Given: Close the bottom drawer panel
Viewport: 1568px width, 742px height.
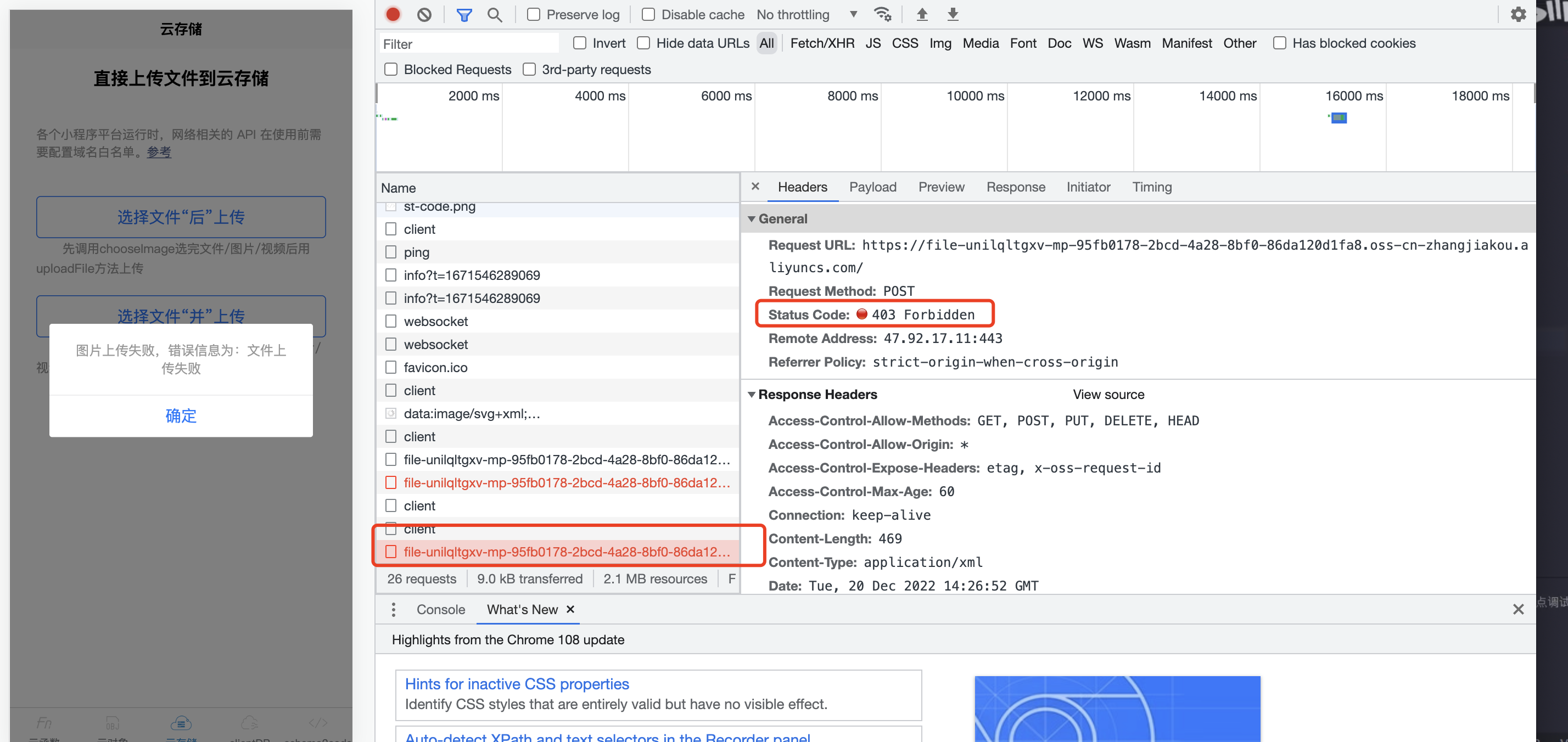Looking at the screenshot, I should tap(1518, 609).
